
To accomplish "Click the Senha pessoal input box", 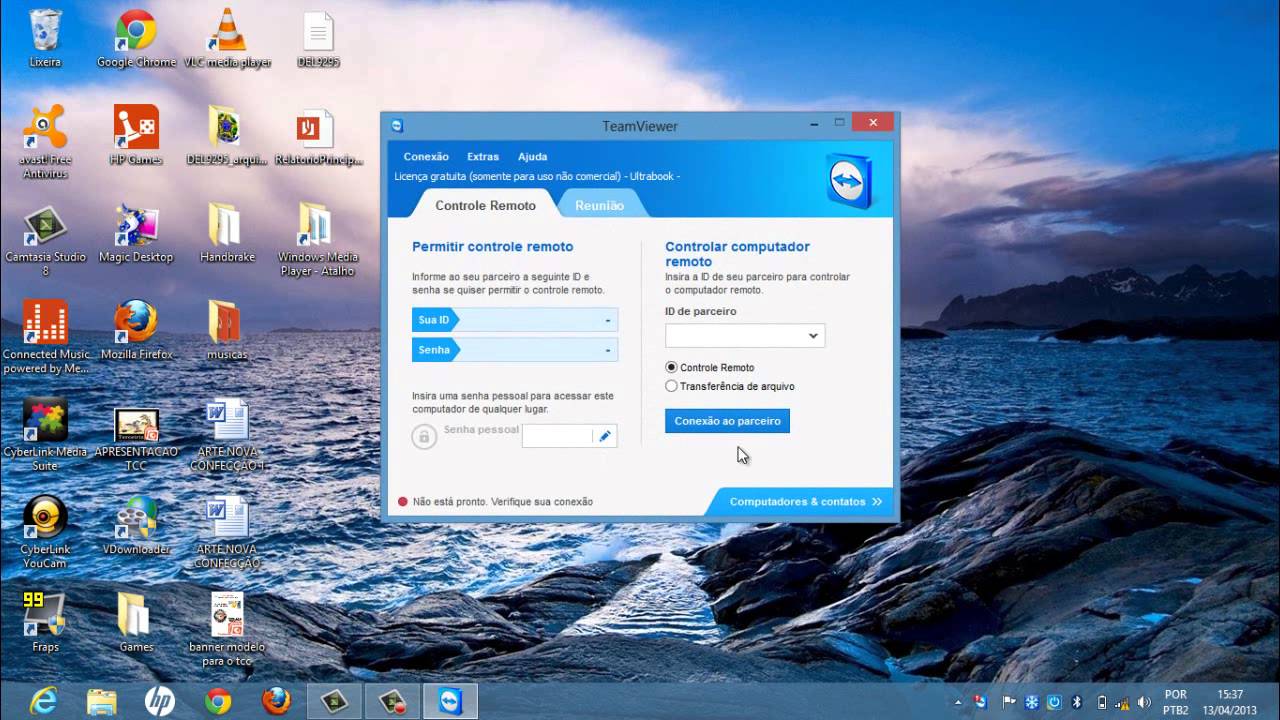I will coord(558,436).
